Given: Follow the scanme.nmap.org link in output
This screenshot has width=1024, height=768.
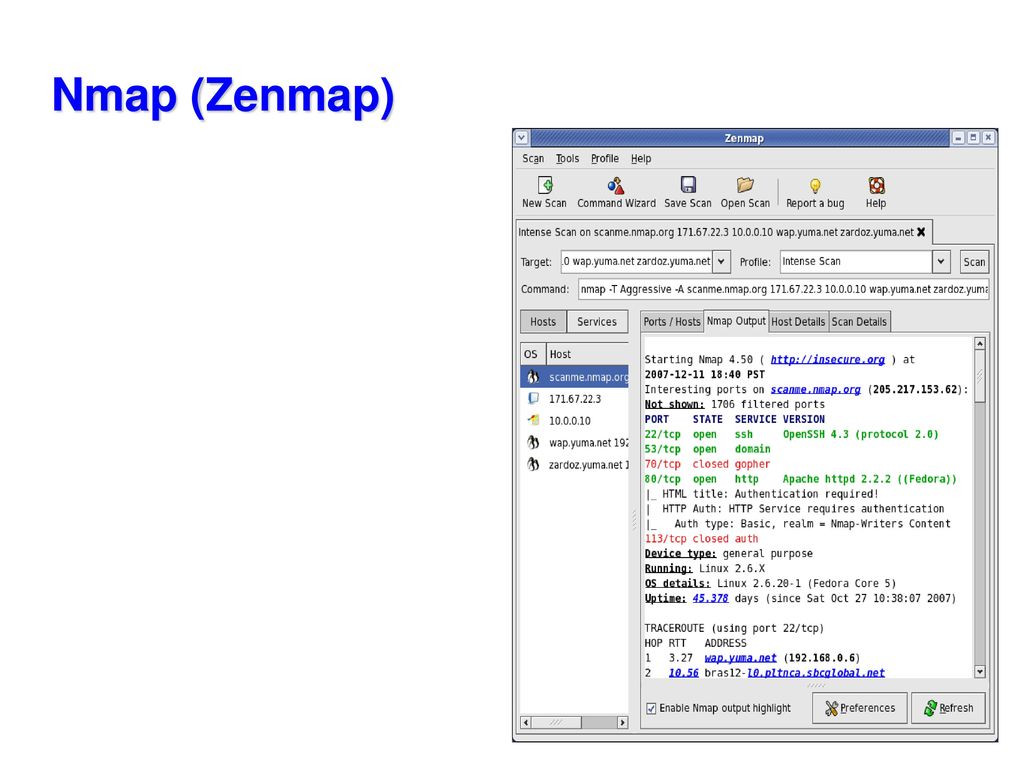Looking at the screenshot, I should click(815, 389).
